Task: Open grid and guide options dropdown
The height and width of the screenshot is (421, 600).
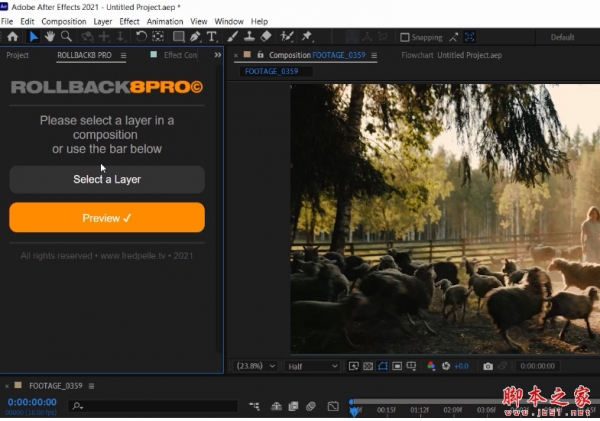Action: (411, 366)
